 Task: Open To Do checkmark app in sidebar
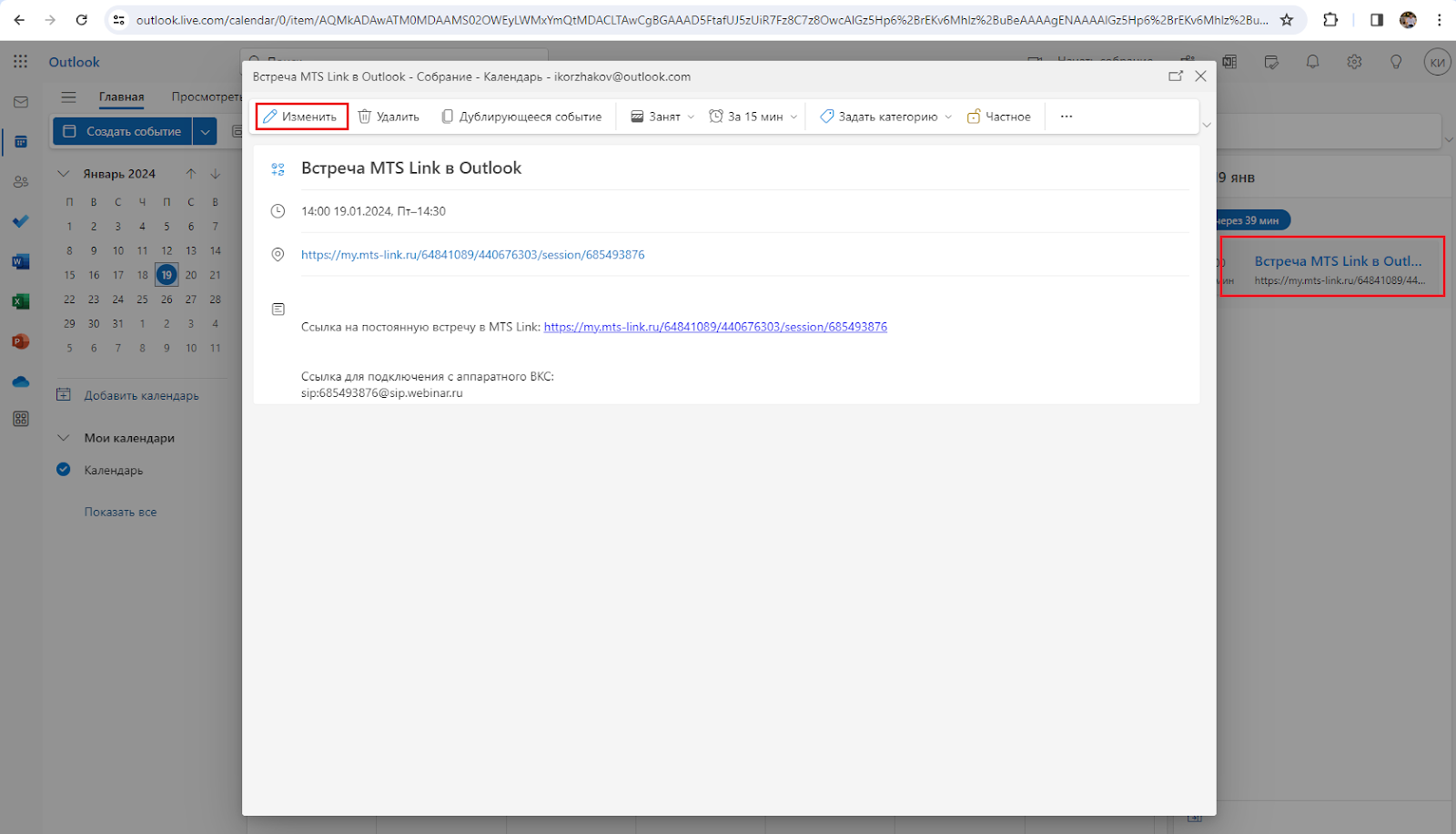click(x=21, y=221)
